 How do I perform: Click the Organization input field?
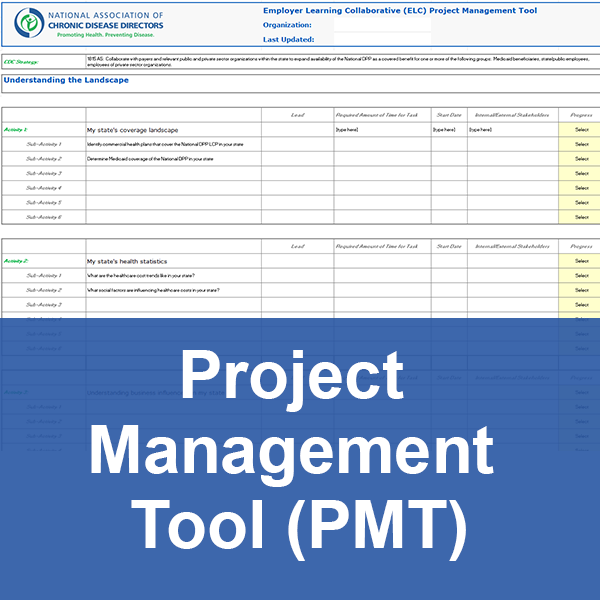click(x=382, y=25)
